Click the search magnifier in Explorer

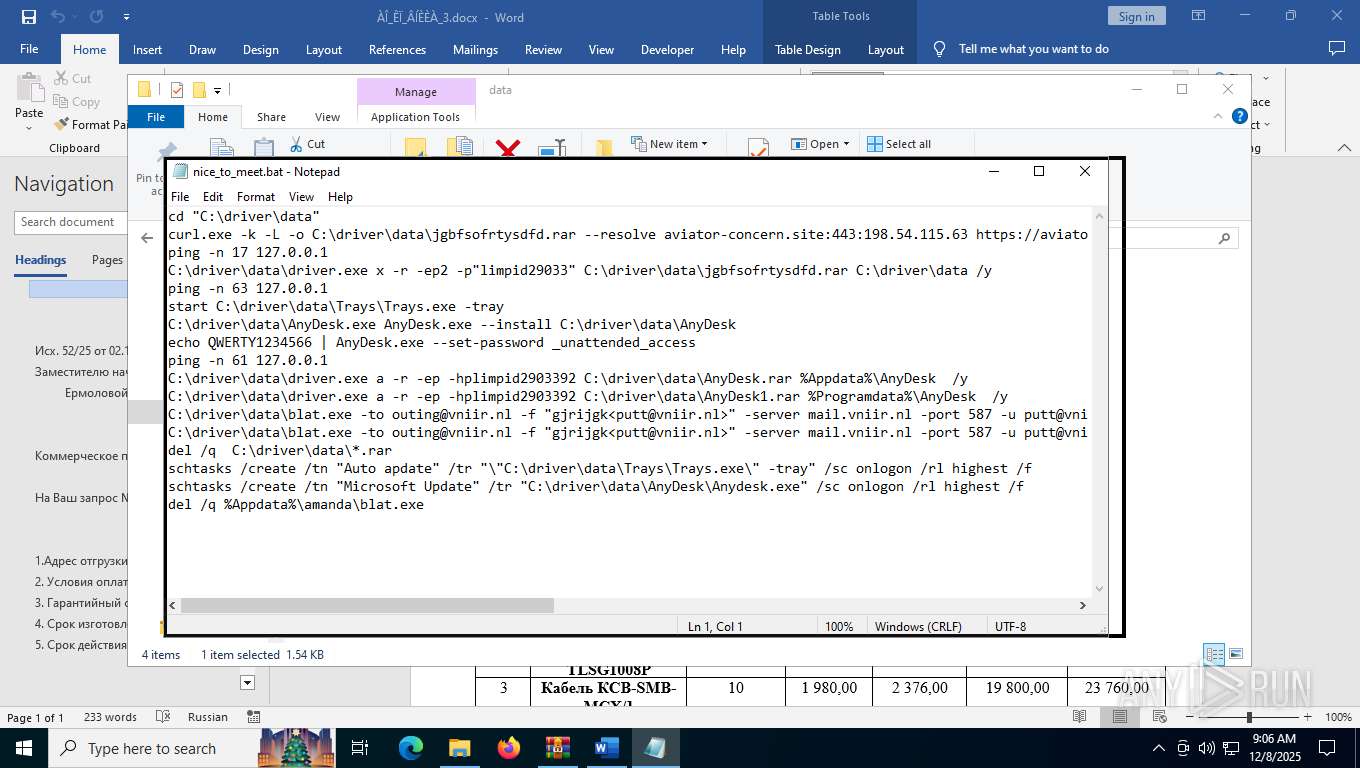[x=1225, y=238]
